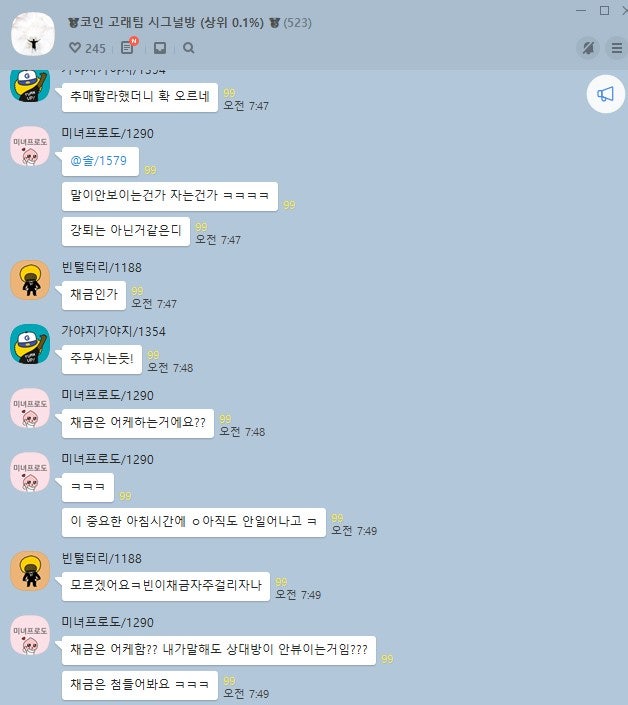
Task: Open the chatroom profile picture thumbnail
Action: [32, 34]
